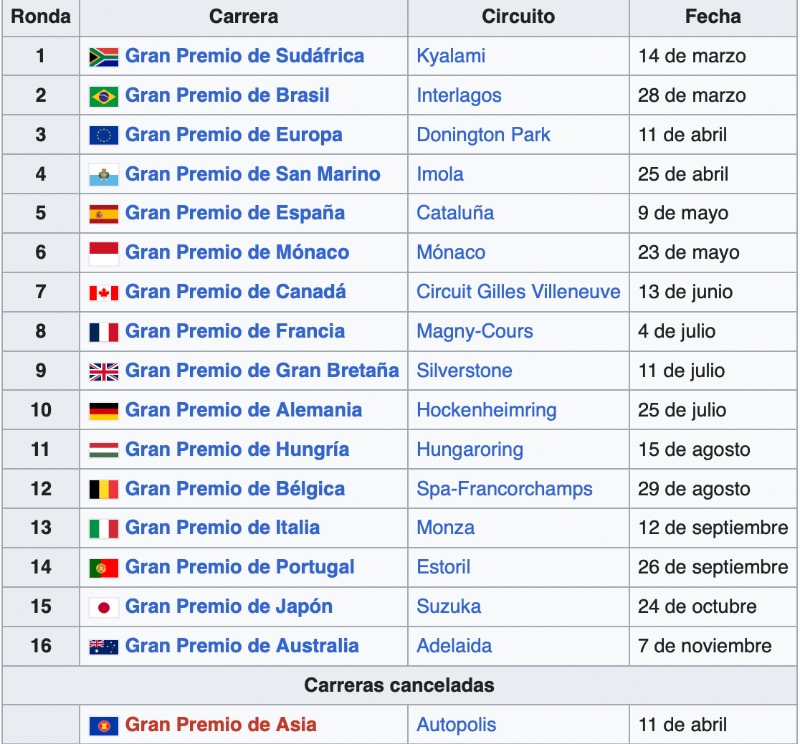Click the South Africa flag icon
Screen dimensions: 800x744
[104, 57]
